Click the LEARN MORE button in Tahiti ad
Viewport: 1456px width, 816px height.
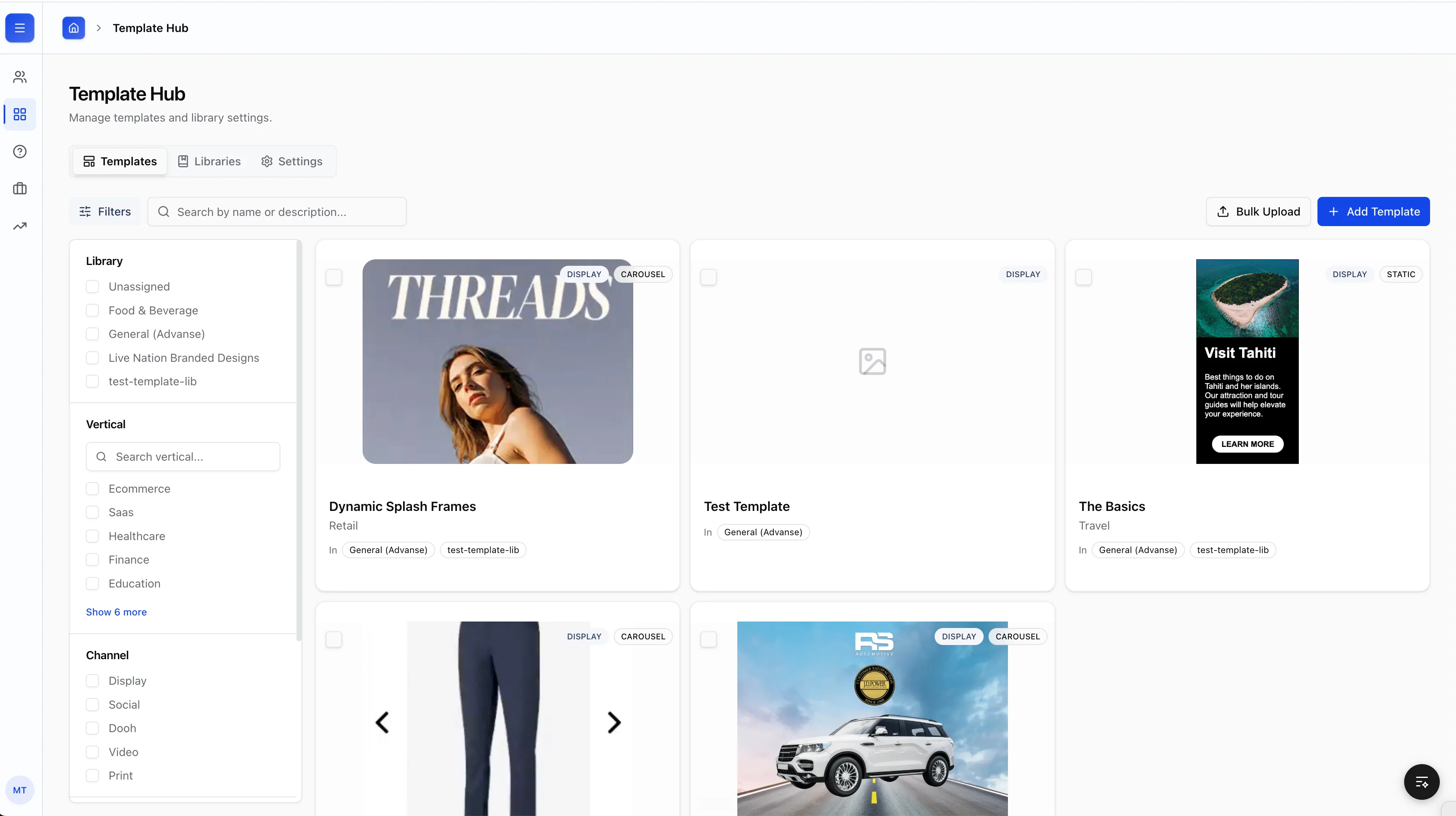click(1247, 444)
